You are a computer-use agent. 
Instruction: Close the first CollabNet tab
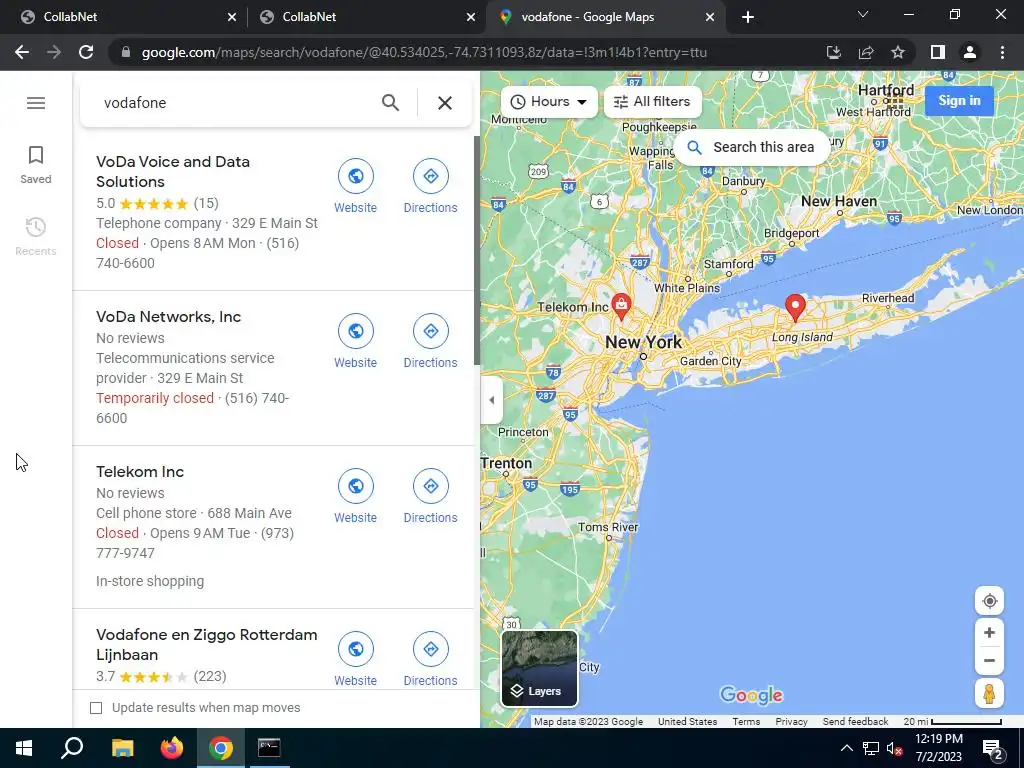click(x=232, y=17)
